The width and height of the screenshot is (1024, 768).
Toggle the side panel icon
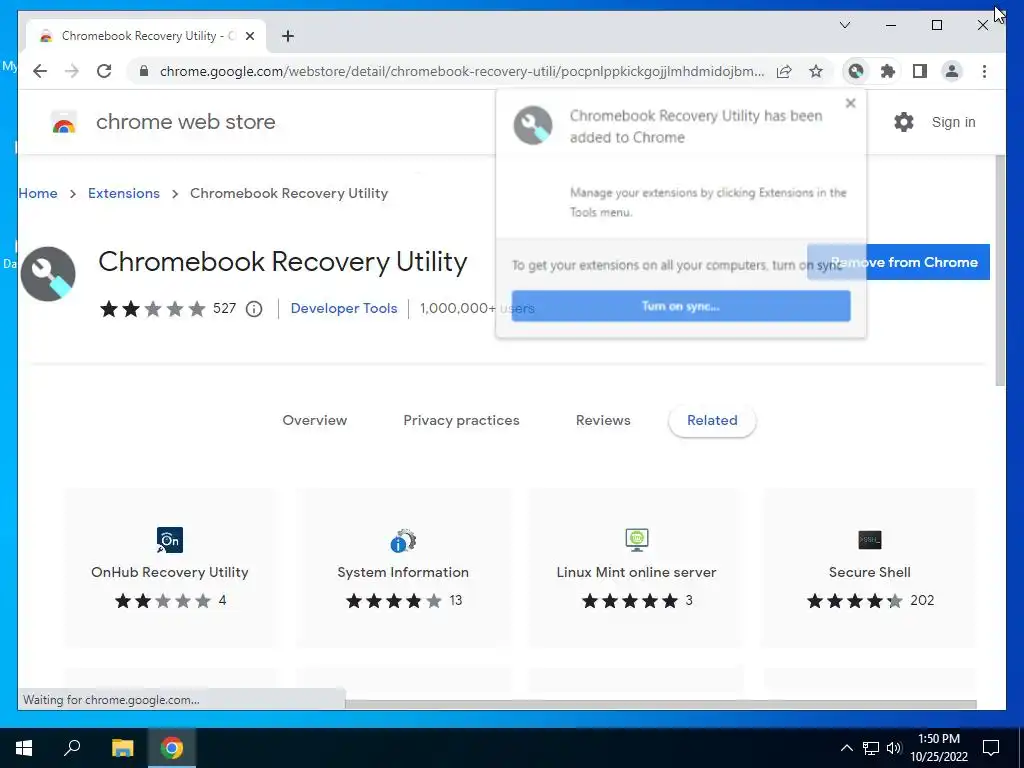pos(920,71)
